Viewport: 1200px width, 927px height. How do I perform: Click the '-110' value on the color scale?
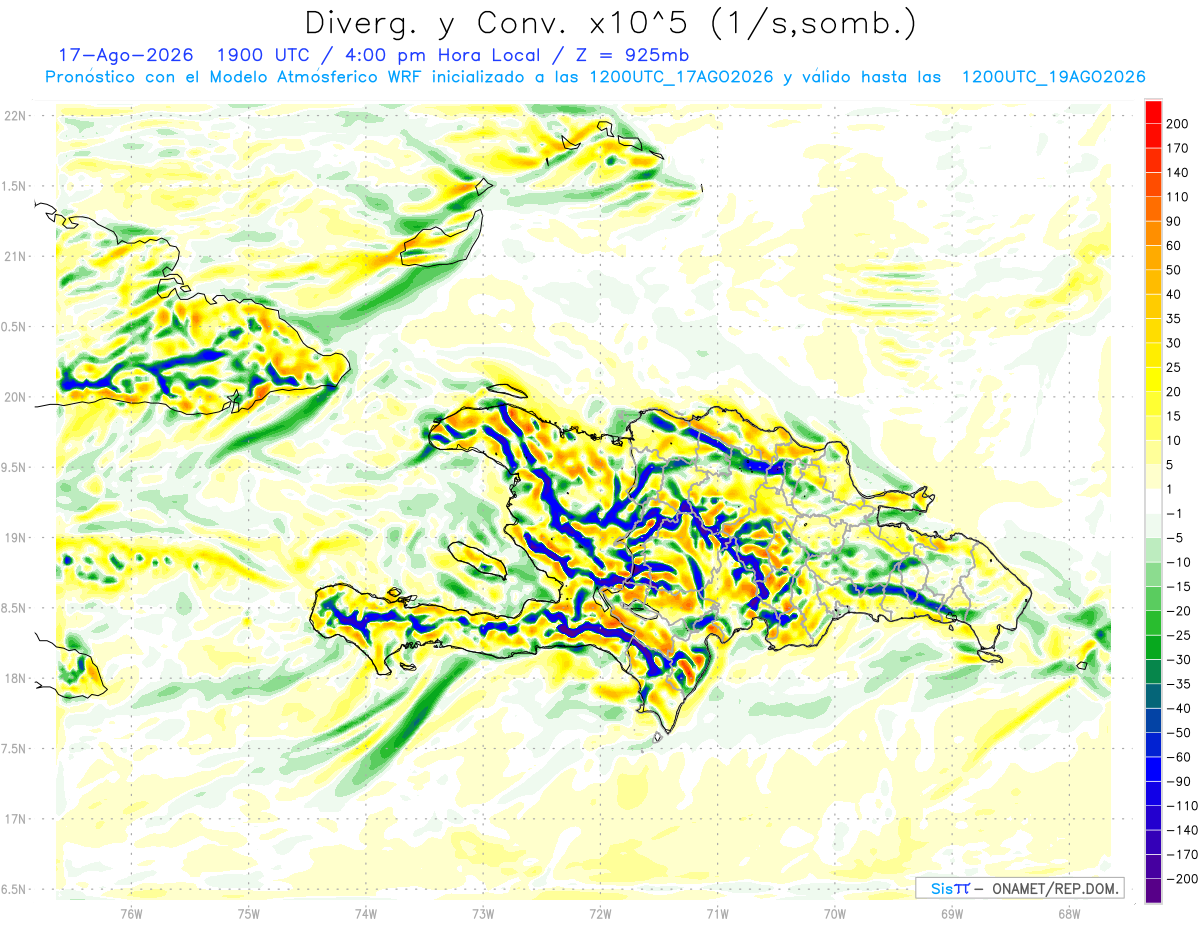pos(1181,805)
